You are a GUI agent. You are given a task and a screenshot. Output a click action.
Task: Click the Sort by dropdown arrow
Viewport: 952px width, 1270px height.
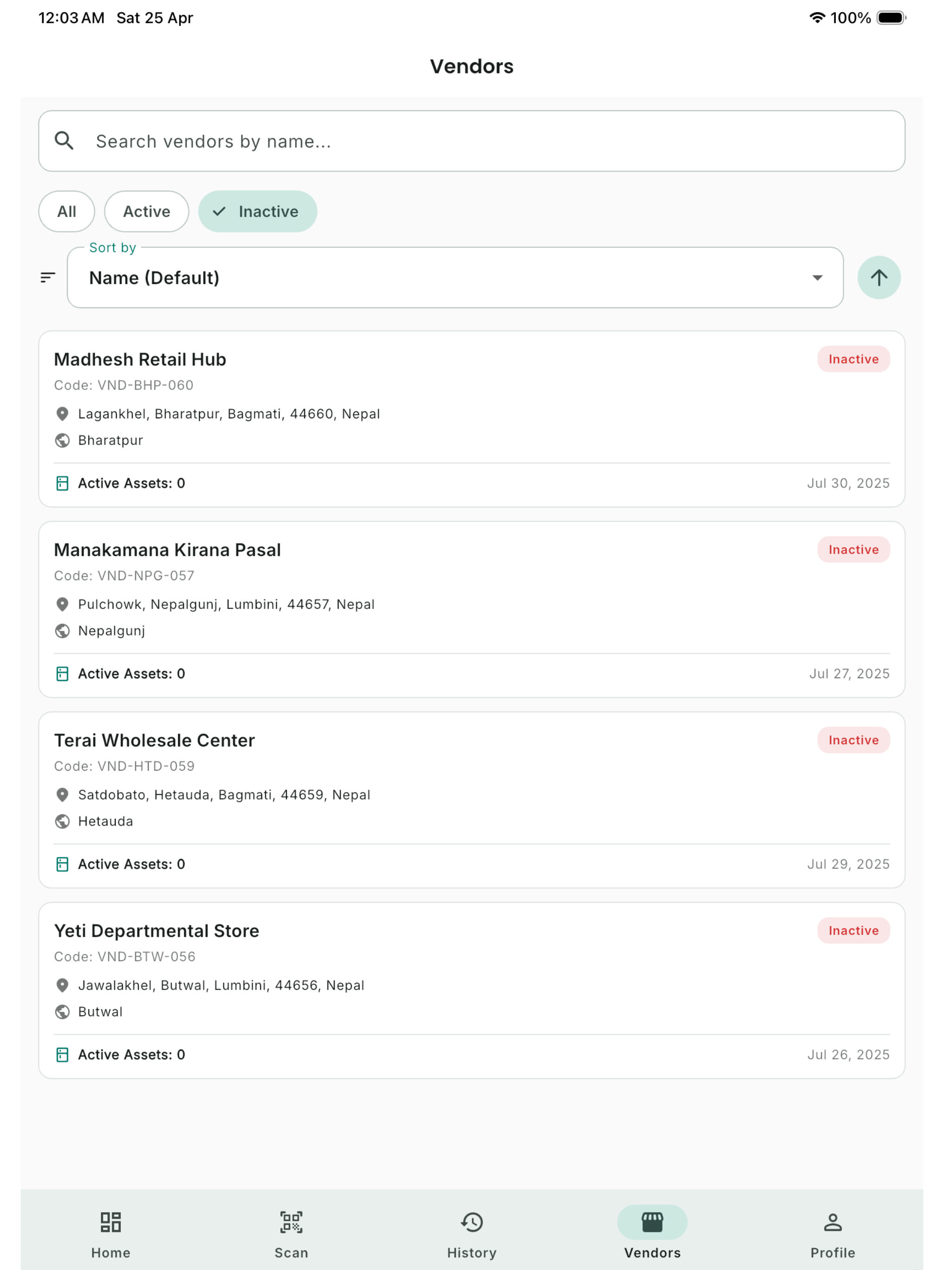point(817,278)
